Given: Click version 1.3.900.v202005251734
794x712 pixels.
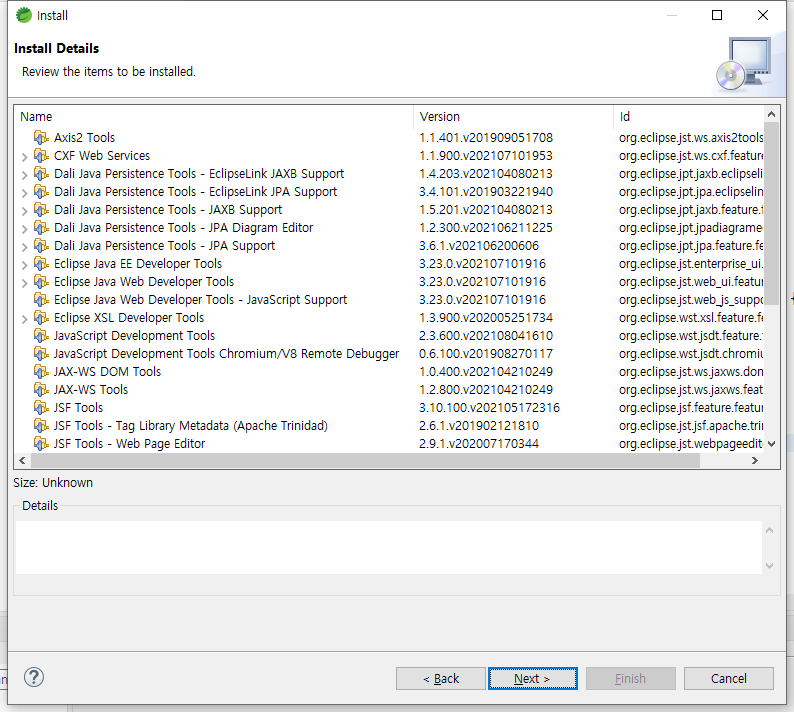Looking at the screenshot, I should click(x=486, y=318).
